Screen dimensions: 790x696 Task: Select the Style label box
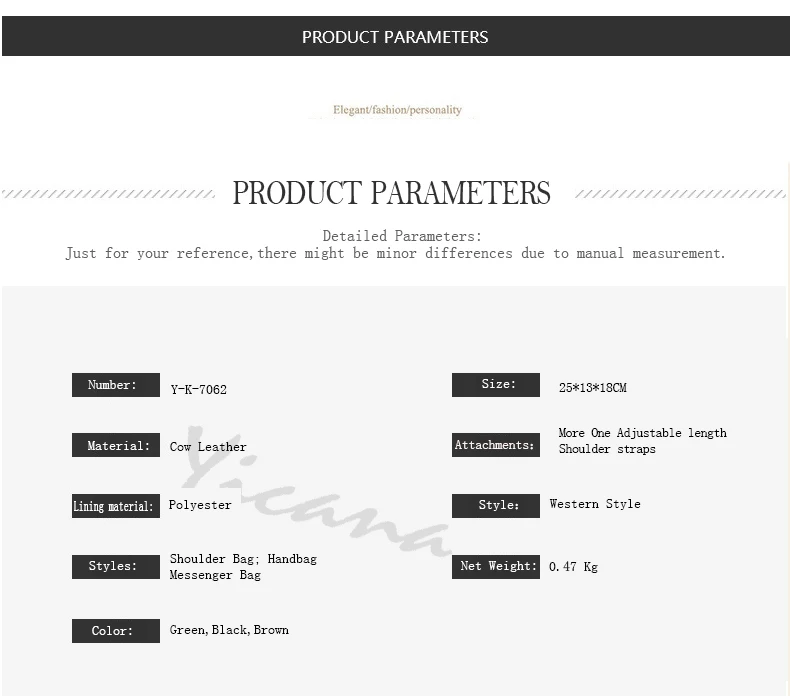click(x=496, y=506)
